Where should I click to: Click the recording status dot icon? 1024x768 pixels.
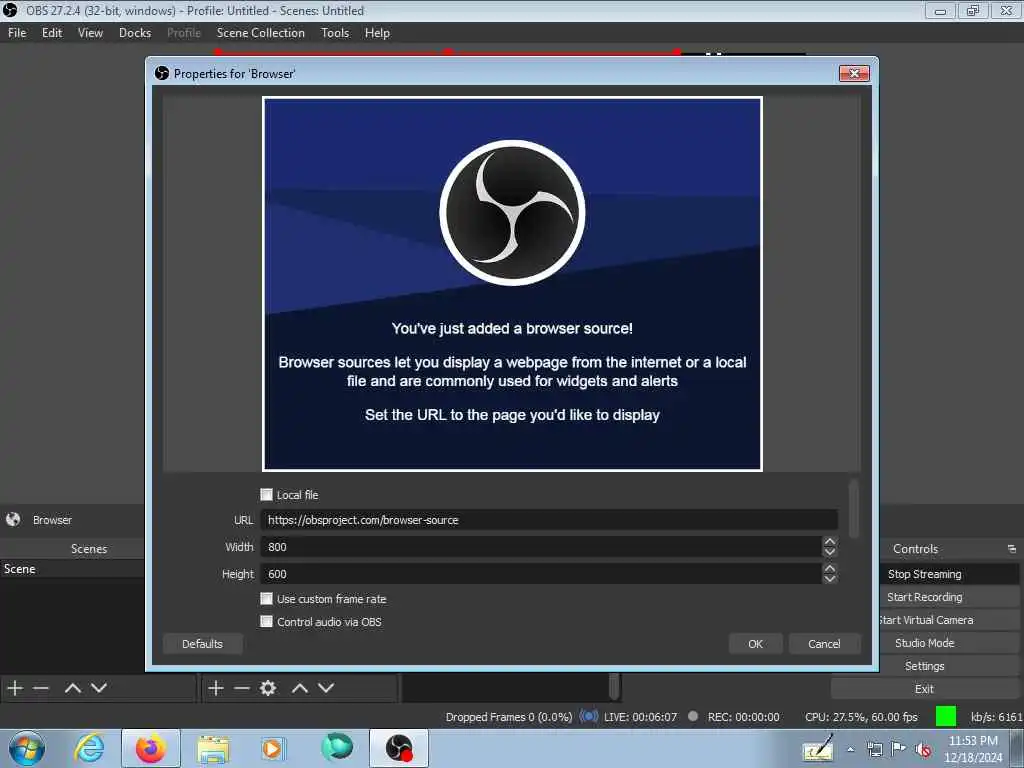tap(693, 716)
